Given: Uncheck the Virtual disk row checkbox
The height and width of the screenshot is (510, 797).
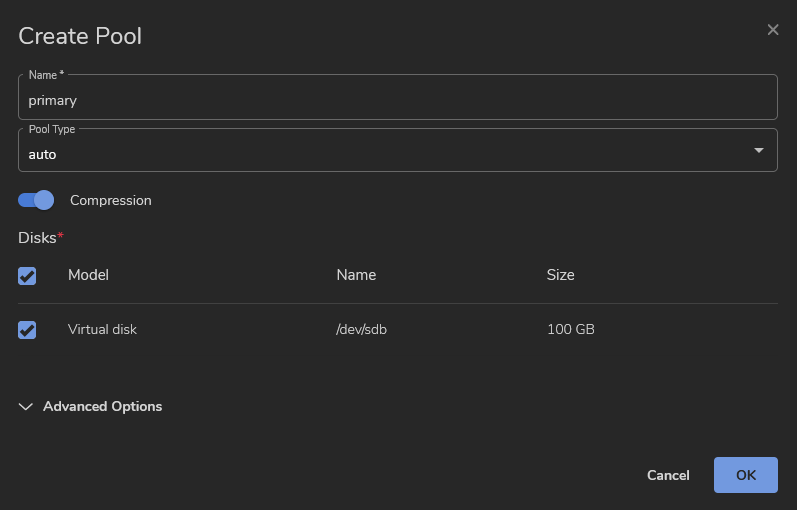Looking at the screenshot, I should click(28, 330).
